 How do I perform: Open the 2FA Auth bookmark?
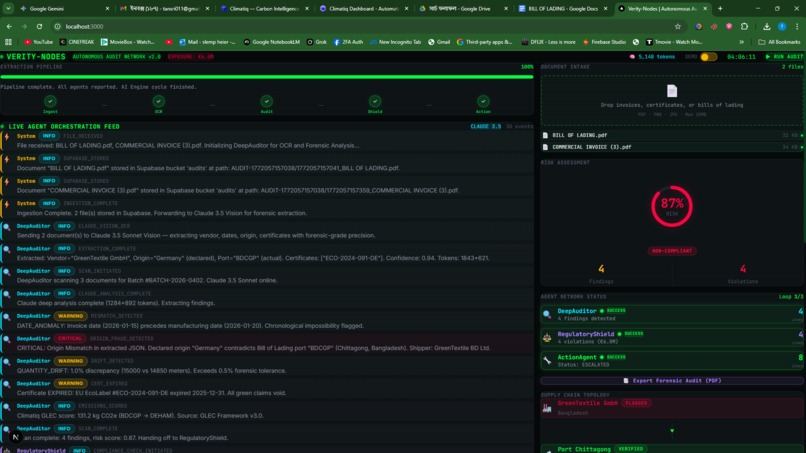(x=348, y=42)
